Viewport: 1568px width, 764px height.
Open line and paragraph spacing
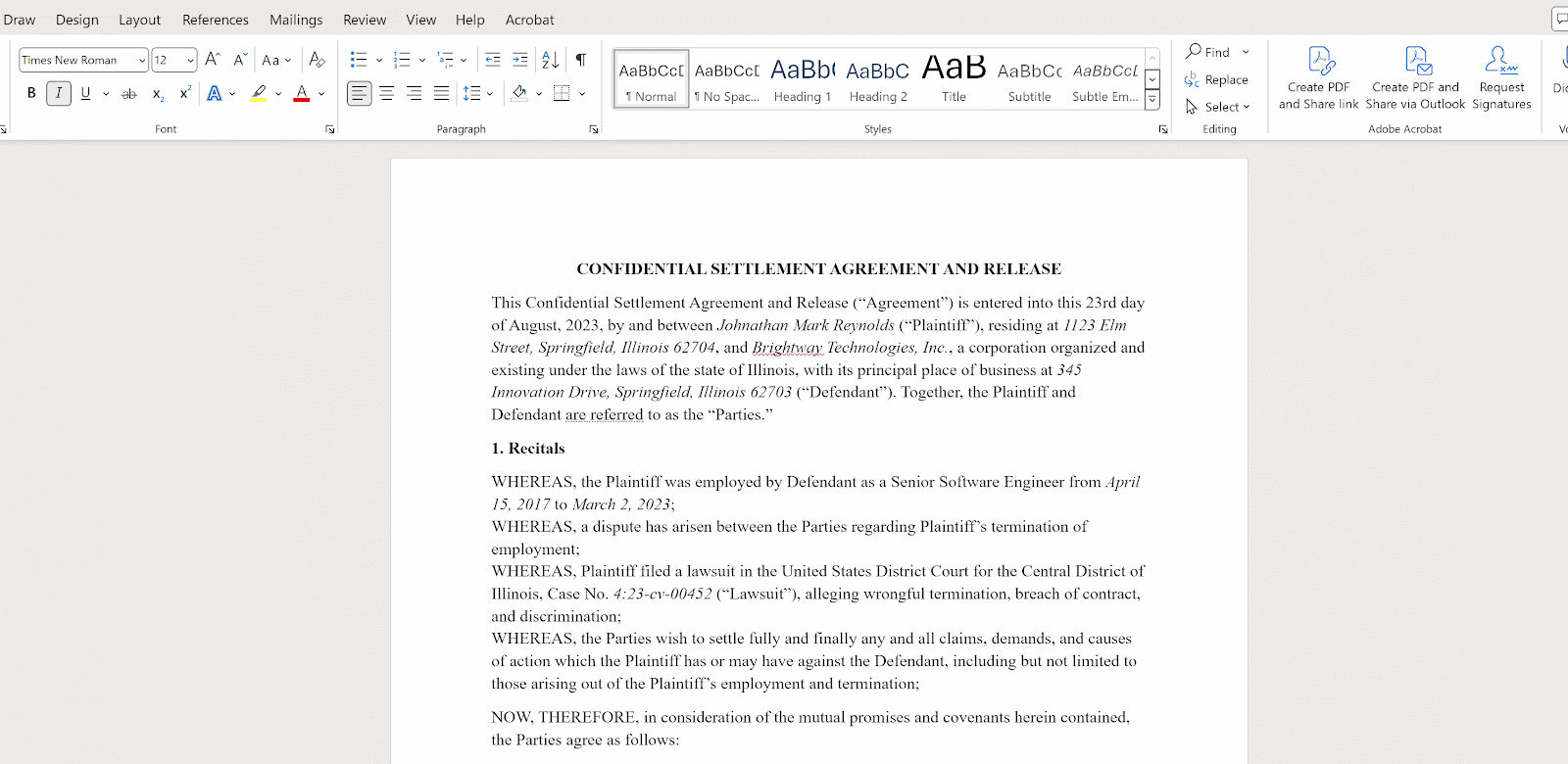pyautogui.click(x=472, y=94)
